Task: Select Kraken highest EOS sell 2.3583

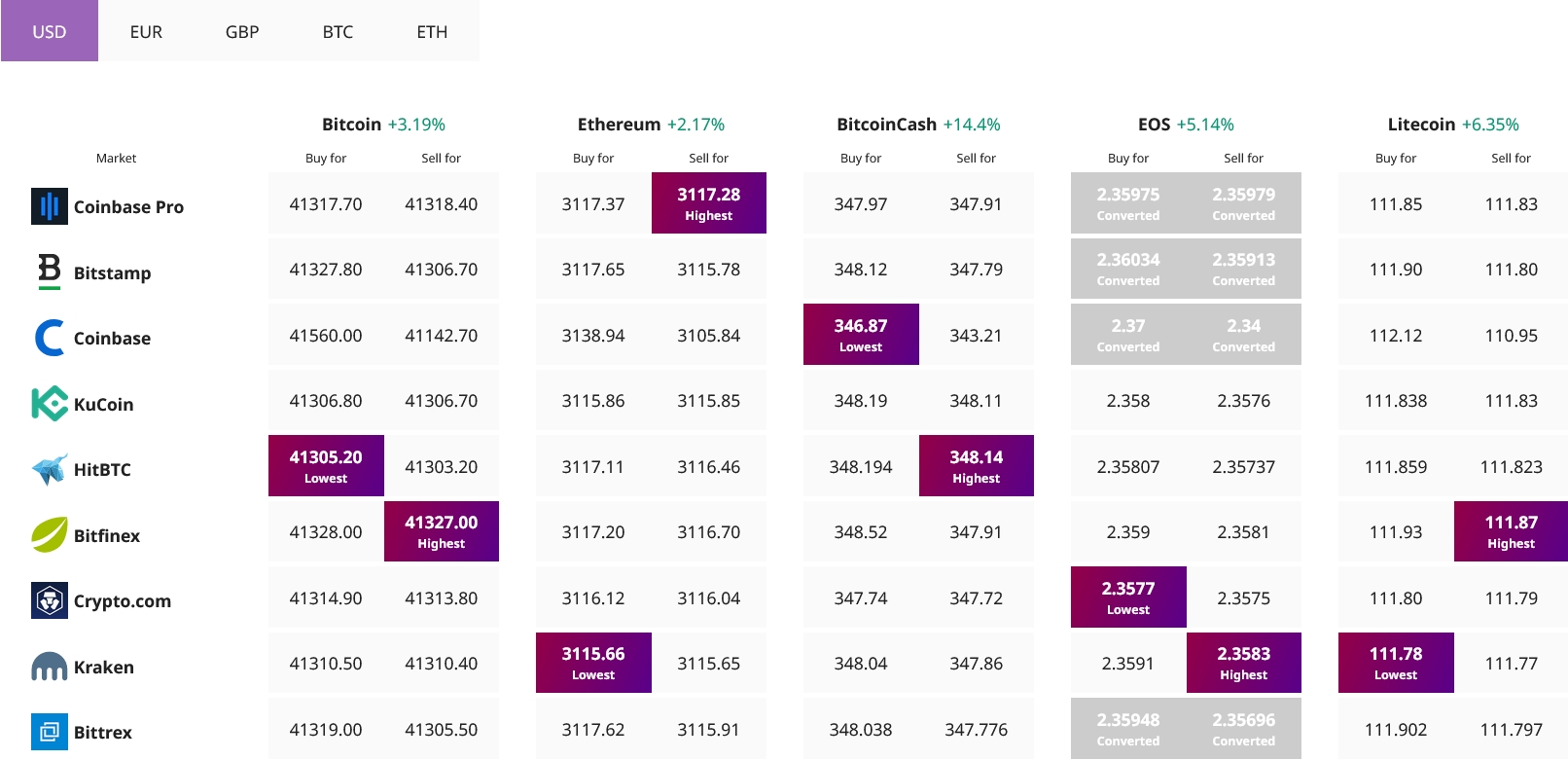Action: [x=1244, y=663]
